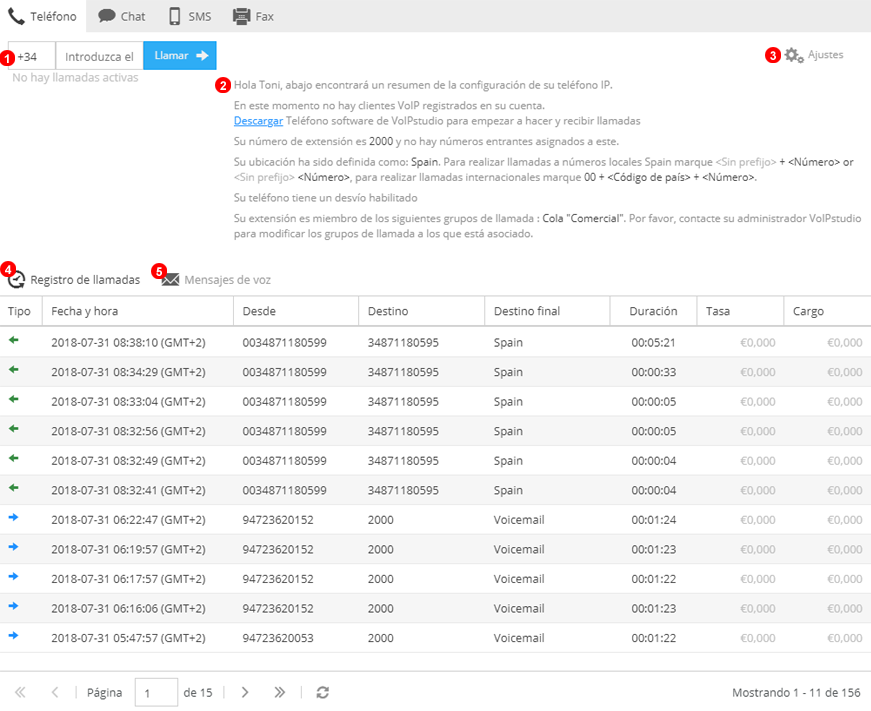Click source number '94723620053'
This screenshot has width=871, height=711.
(278, 638)
